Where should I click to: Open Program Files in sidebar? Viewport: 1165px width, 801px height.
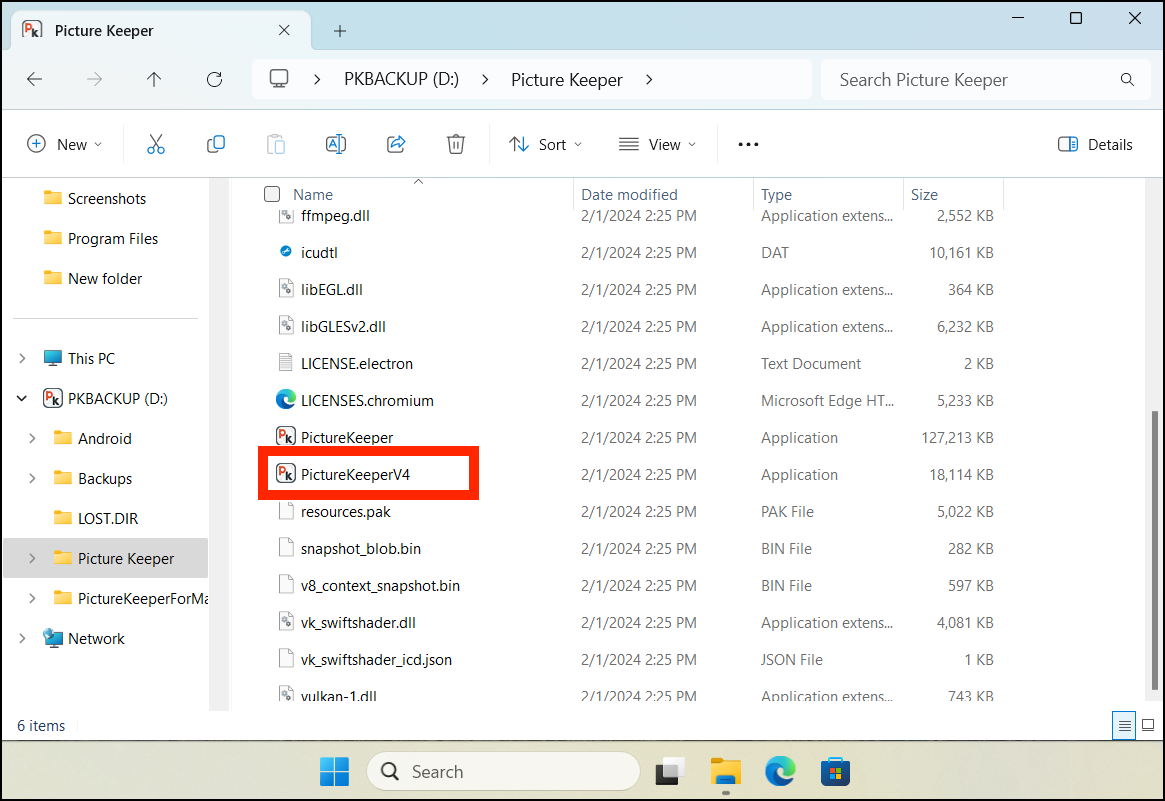101,239
